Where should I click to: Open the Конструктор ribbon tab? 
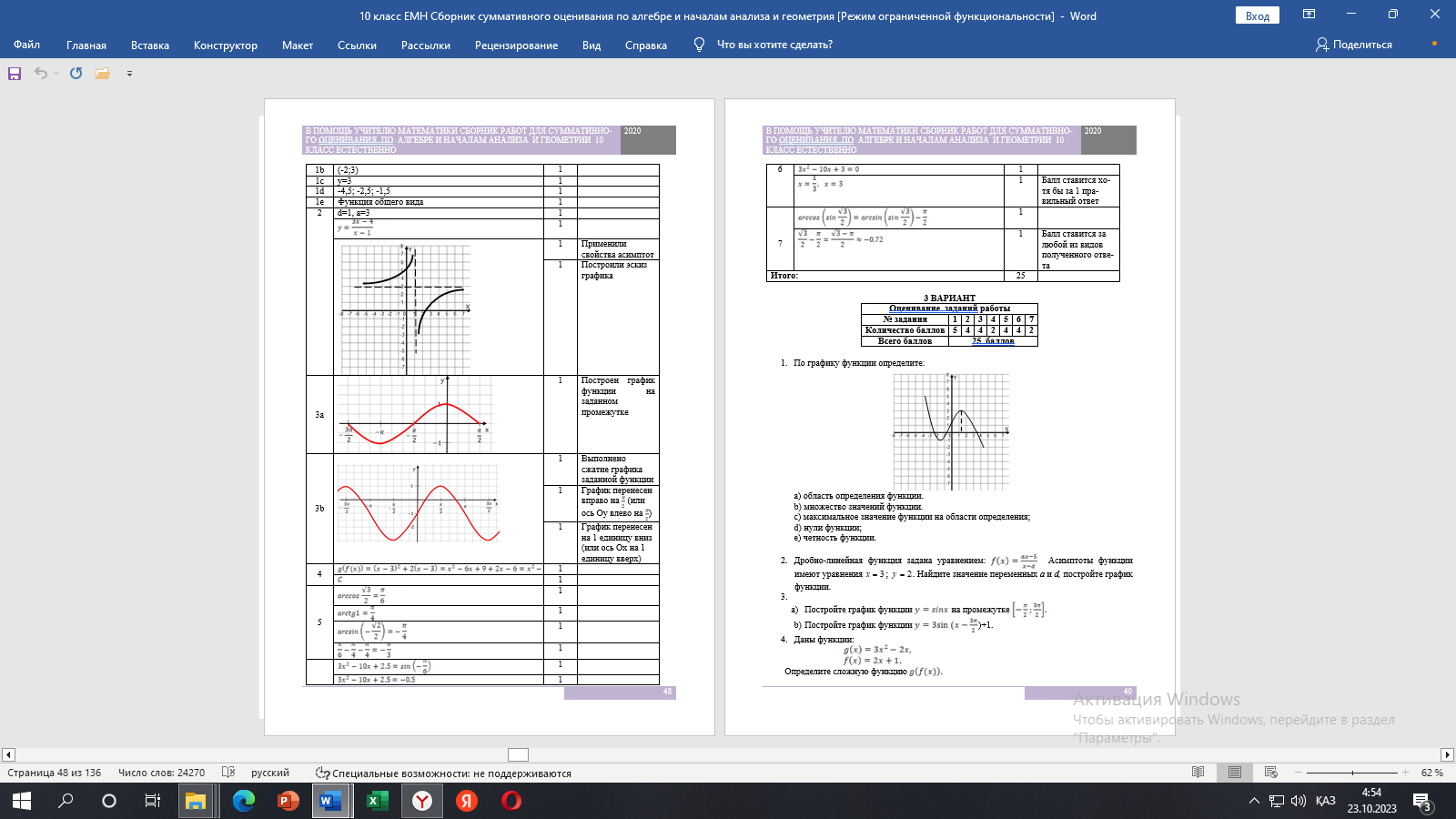(x=226, y=45)
